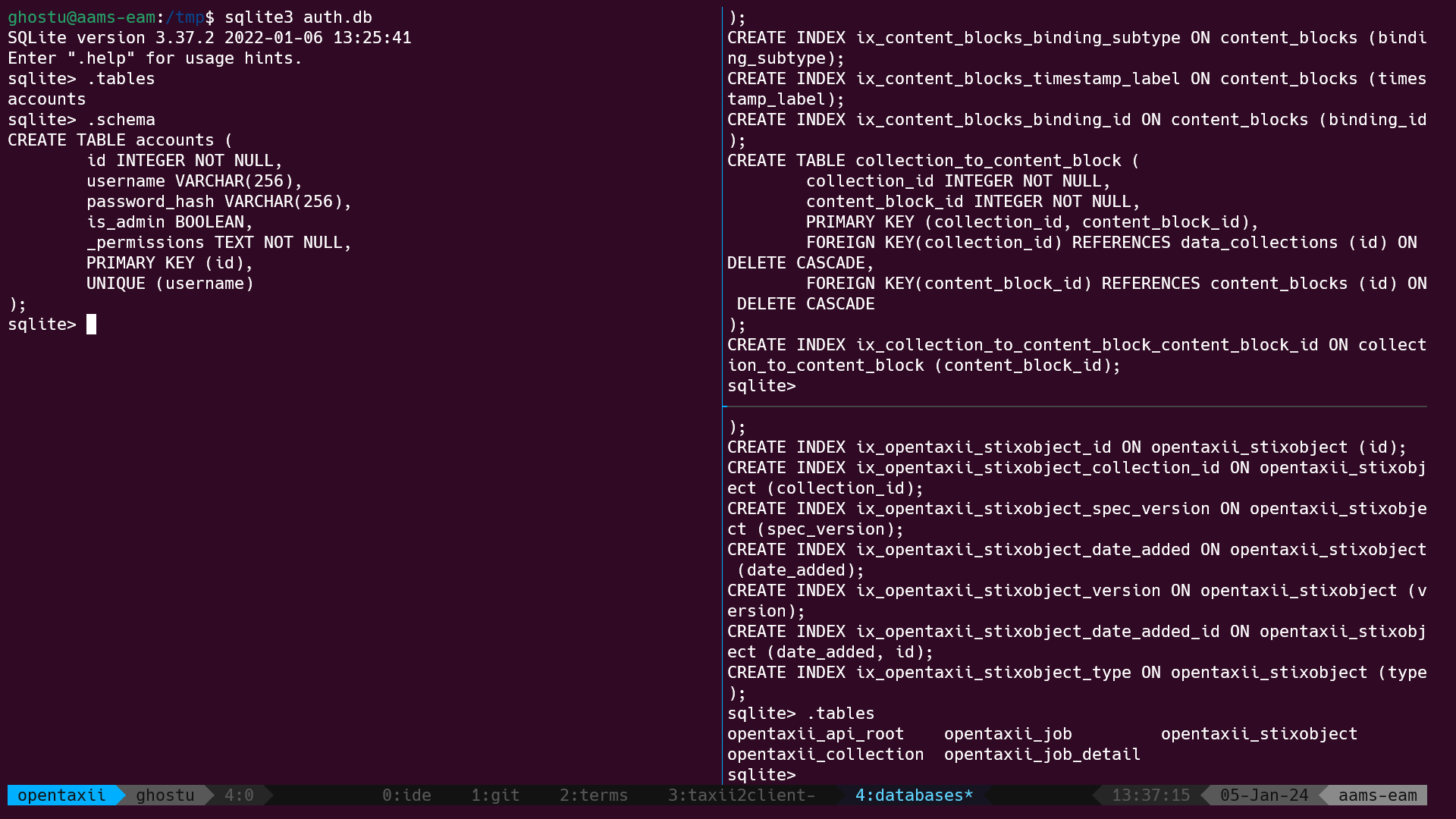Click 'content_block_id INTEGER NOT NULL,' line

[x=973, y=202]
